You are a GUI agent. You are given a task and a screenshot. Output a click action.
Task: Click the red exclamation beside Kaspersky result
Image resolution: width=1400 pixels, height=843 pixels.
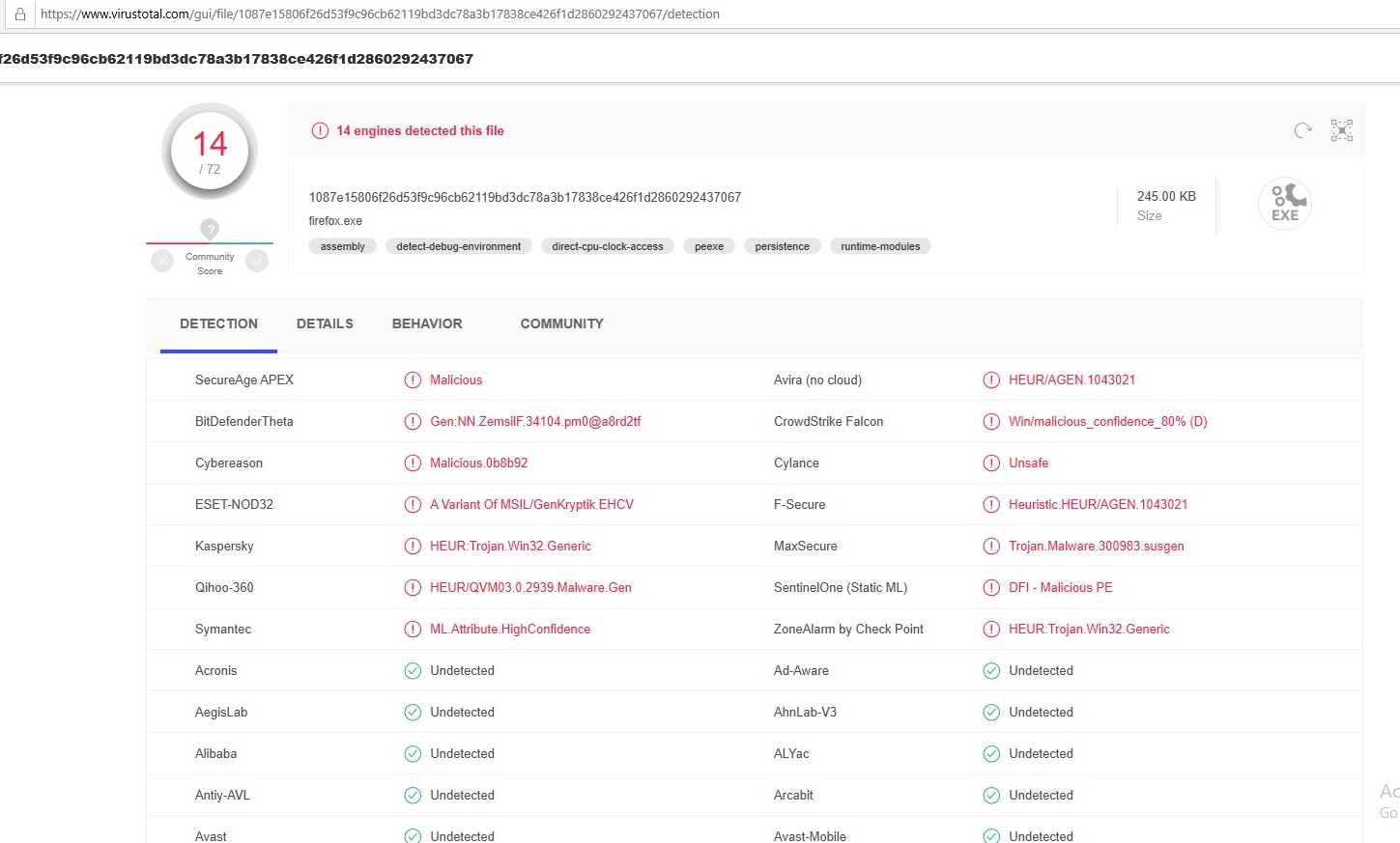413,546
